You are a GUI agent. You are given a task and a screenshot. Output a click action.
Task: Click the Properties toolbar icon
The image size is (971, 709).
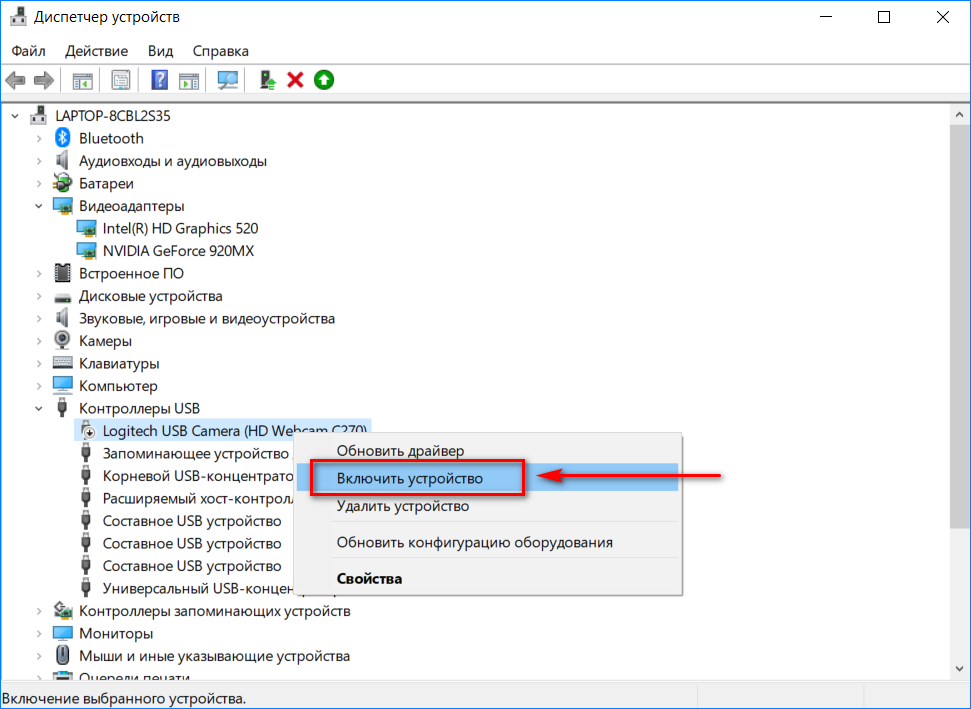(121, 80)
